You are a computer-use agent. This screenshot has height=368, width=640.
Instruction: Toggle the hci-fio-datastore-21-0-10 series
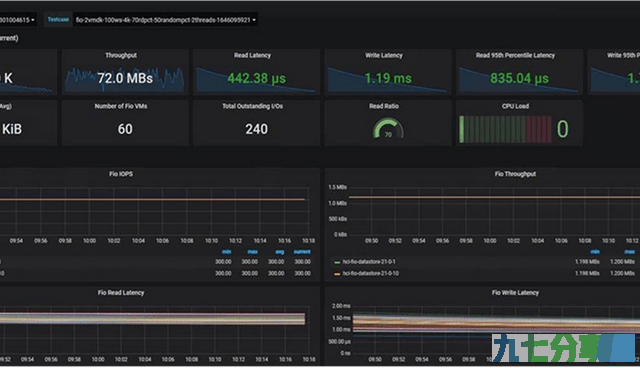[371, 273]
